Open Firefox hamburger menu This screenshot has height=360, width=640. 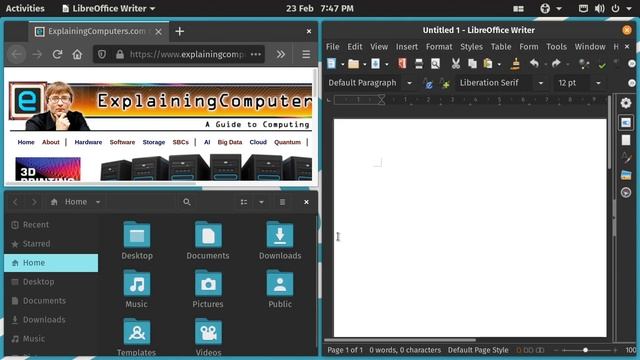point(306,54)
